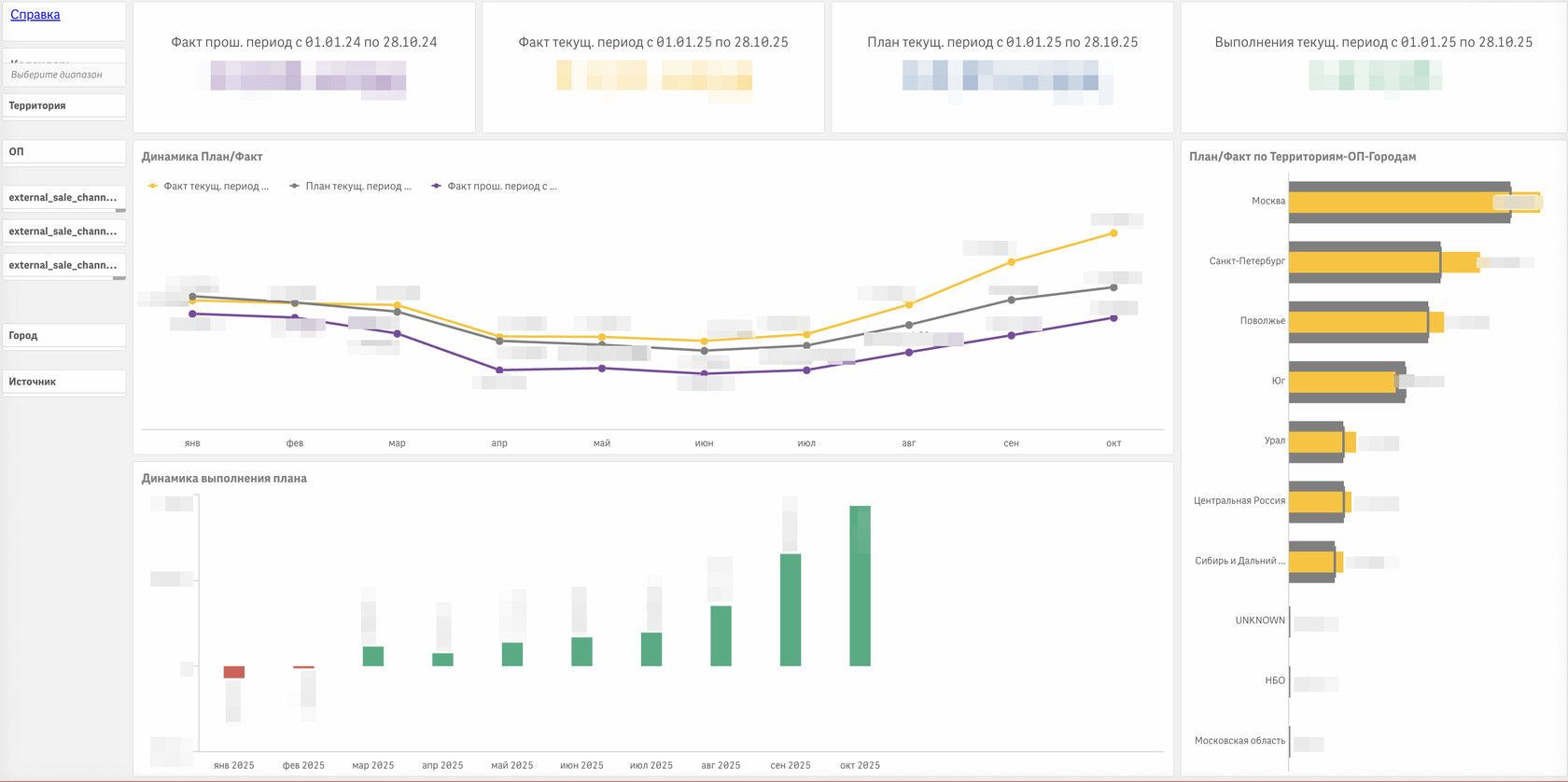Click the green окт 2025 bar
The height and width of the screenshot is (782, 1568).
[x=860, y=586]
